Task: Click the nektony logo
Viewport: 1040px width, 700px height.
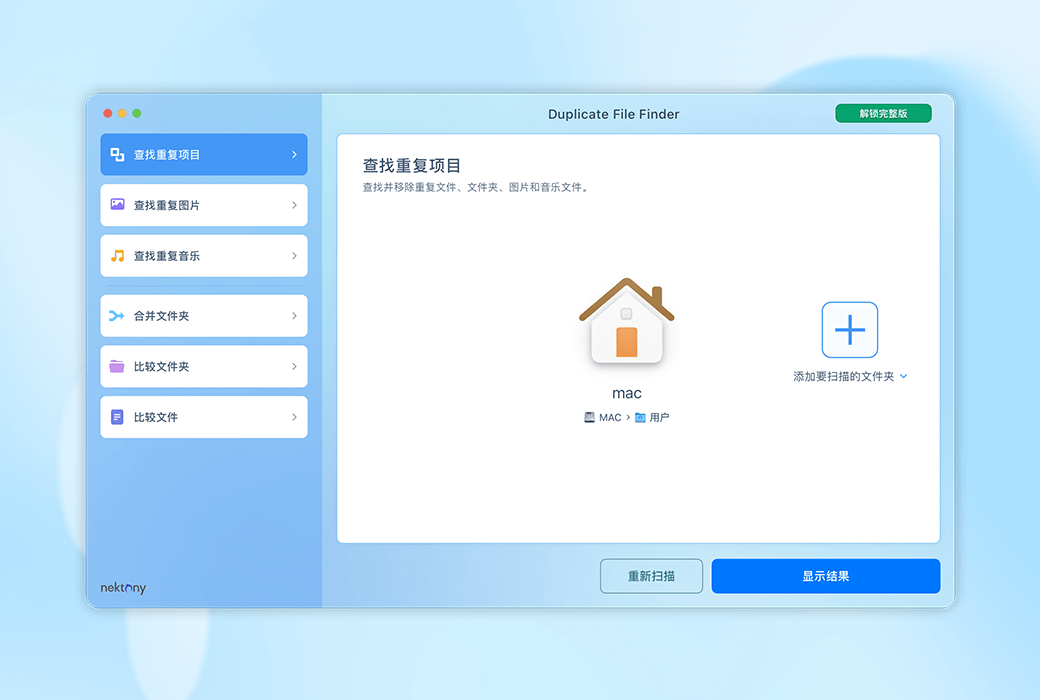Action: [x=123, y=588]
